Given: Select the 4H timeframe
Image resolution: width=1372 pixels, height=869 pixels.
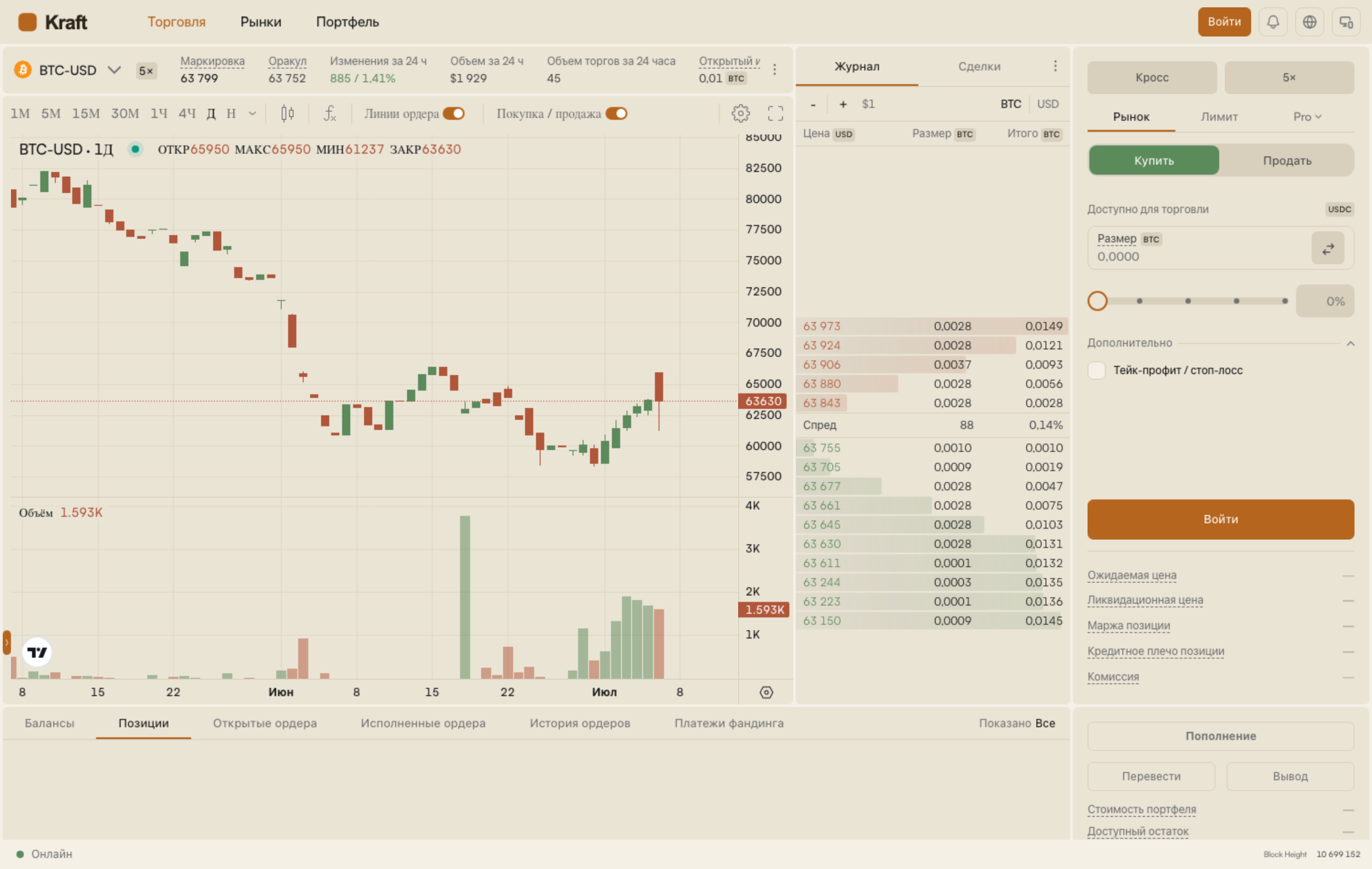Looking at the screenshot, I should (187, 113).
